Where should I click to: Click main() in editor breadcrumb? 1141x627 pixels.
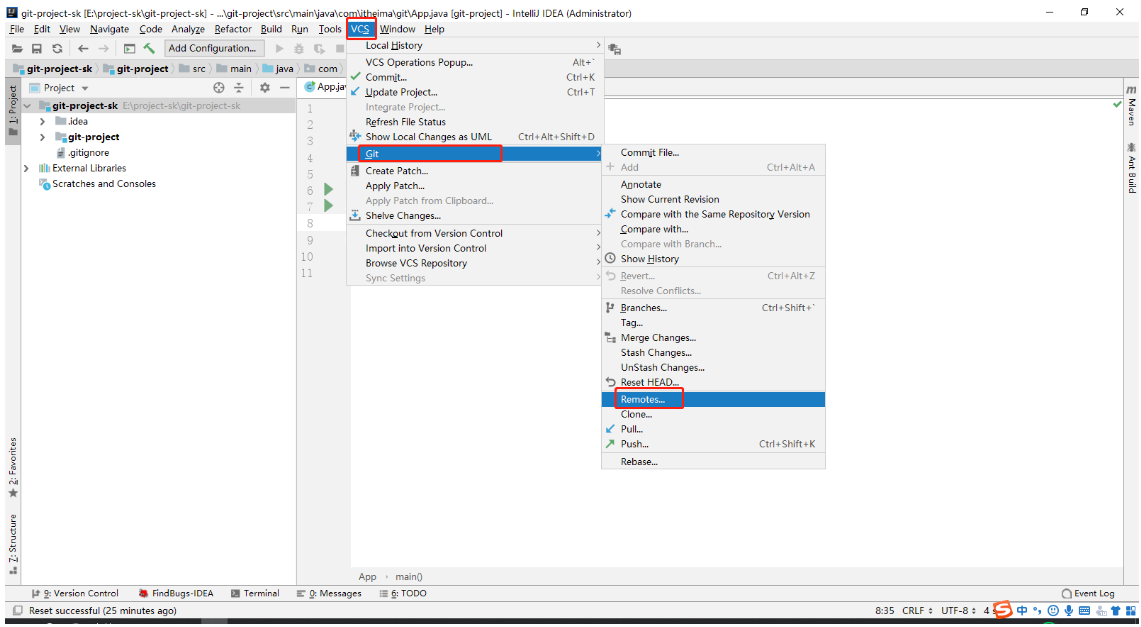[409, 577]
